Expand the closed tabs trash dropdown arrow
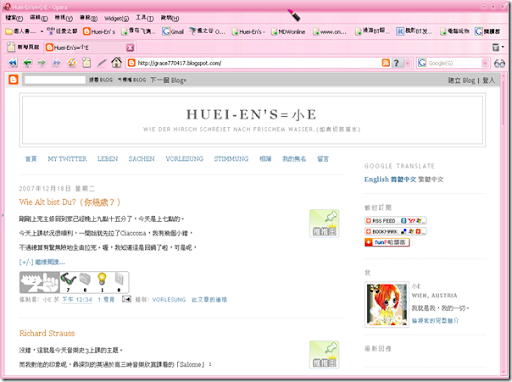This screenshot has height=382, width=512. tap(502, 47)
